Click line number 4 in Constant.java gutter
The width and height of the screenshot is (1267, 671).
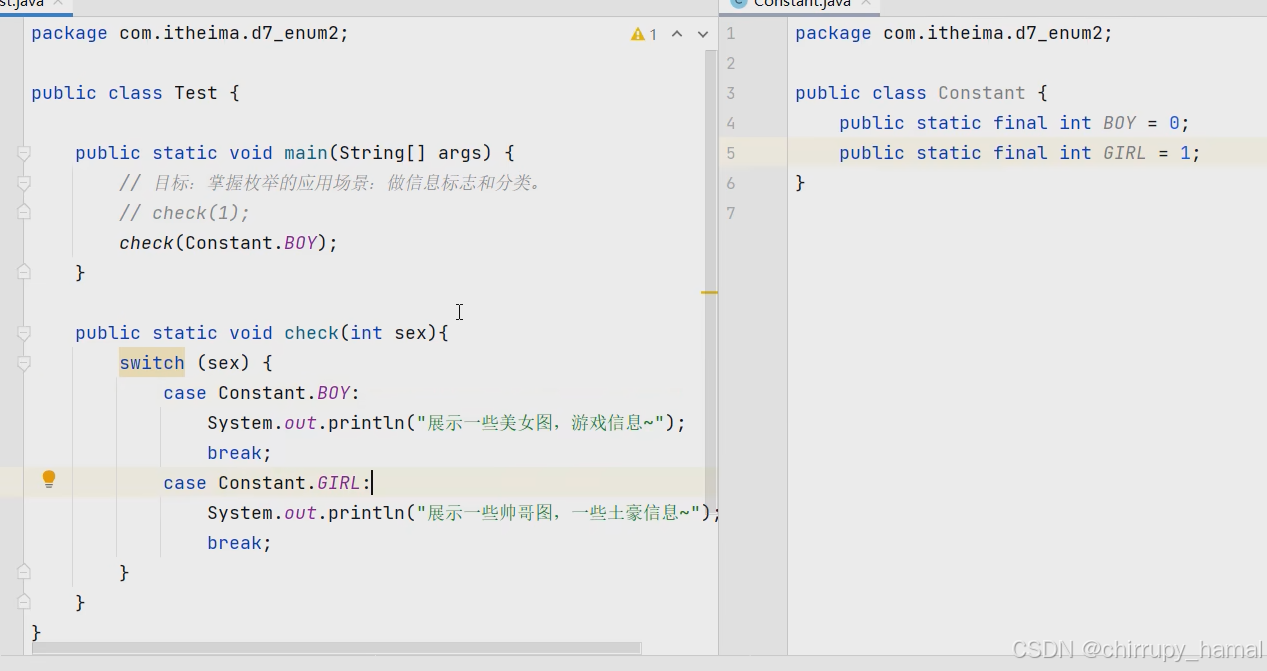pos(730,123)
